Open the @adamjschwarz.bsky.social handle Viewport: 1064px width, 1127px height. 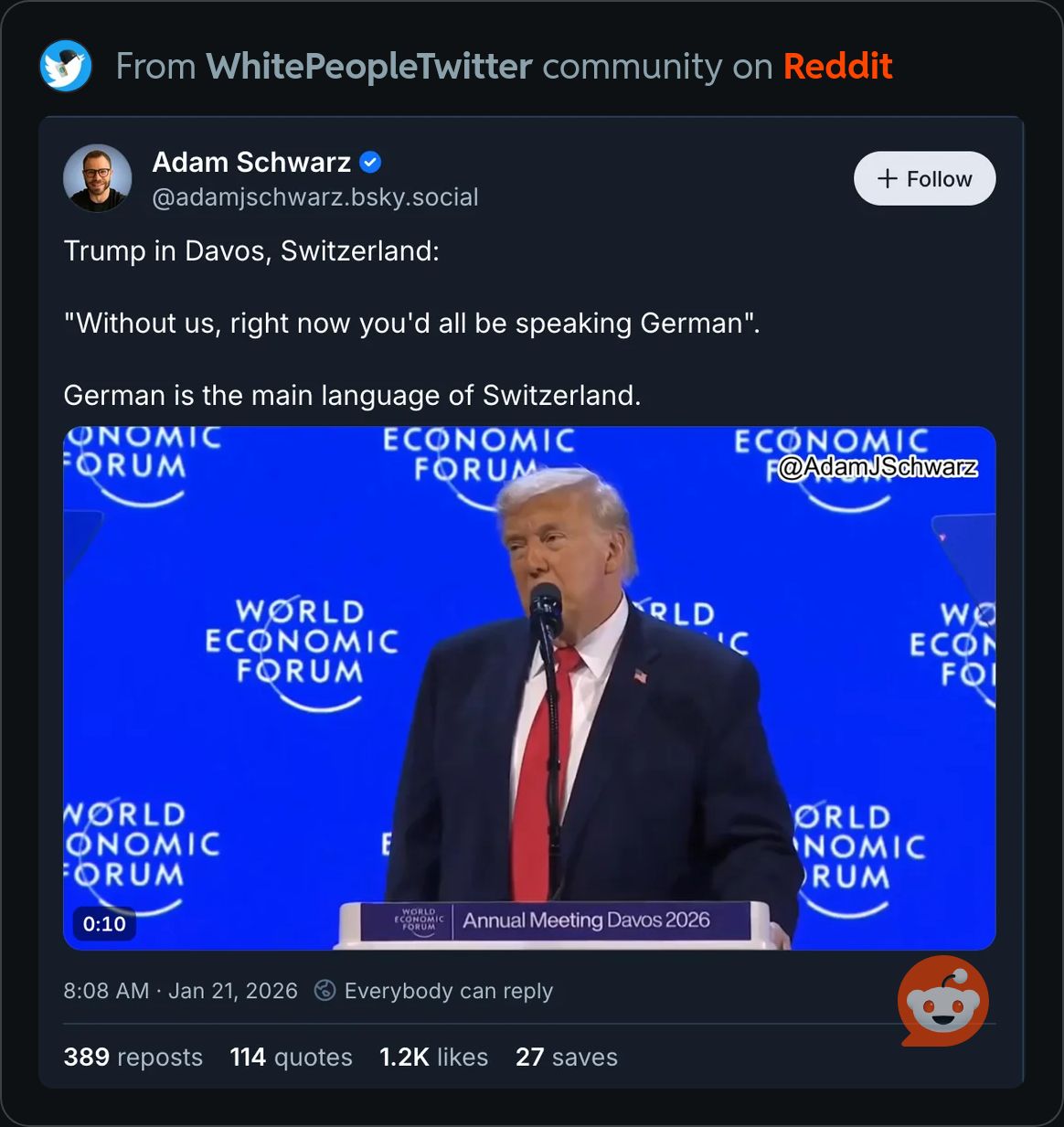point(315,197)
